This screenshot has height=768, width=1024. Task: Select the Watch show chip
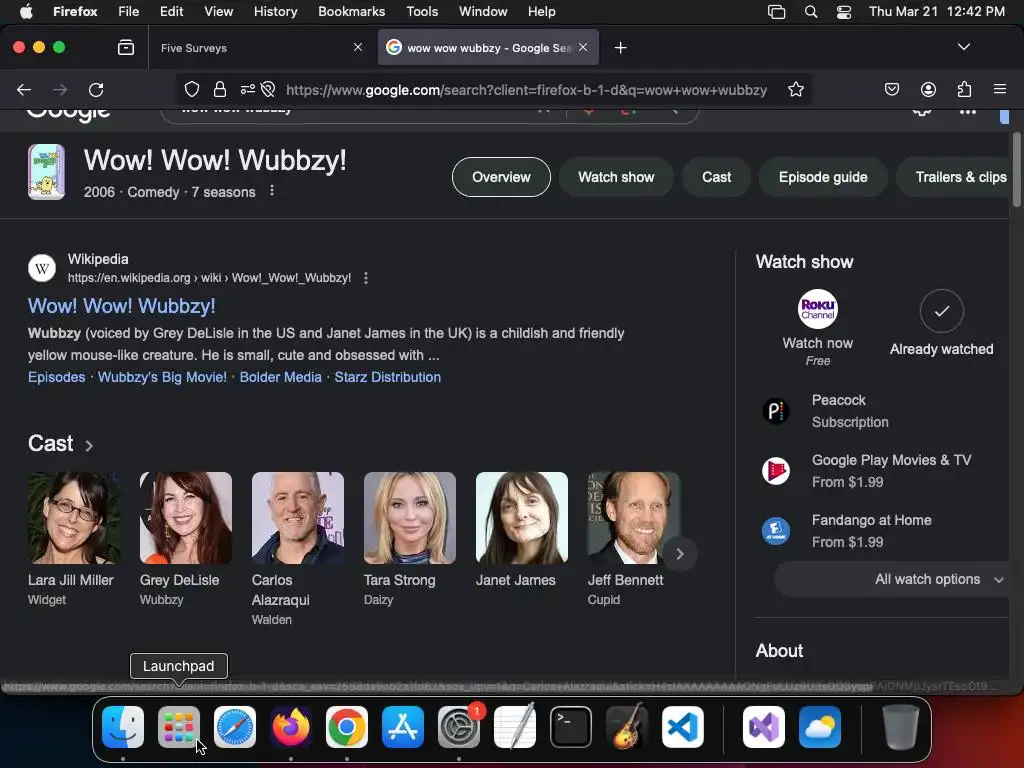[616, 177]
